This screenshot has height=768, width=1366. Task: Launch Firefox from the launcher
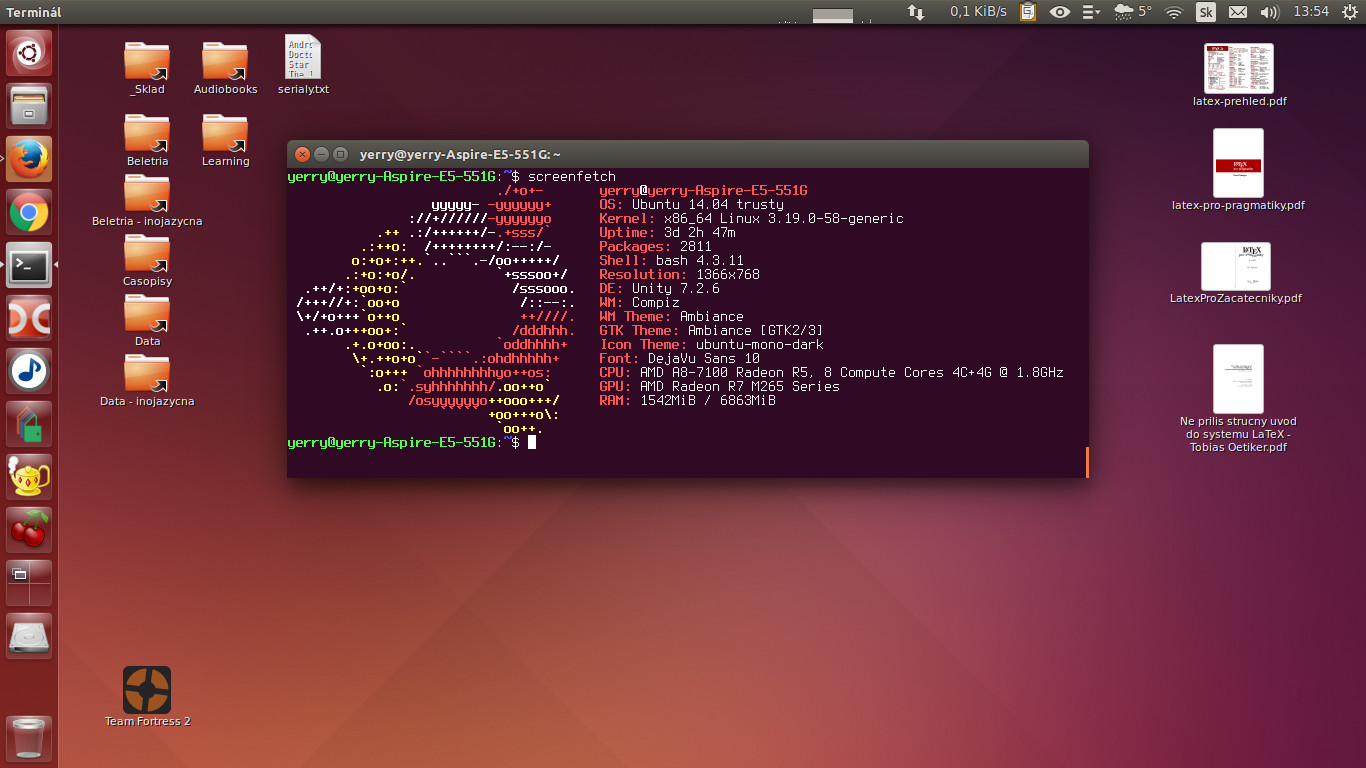(29, 159)
